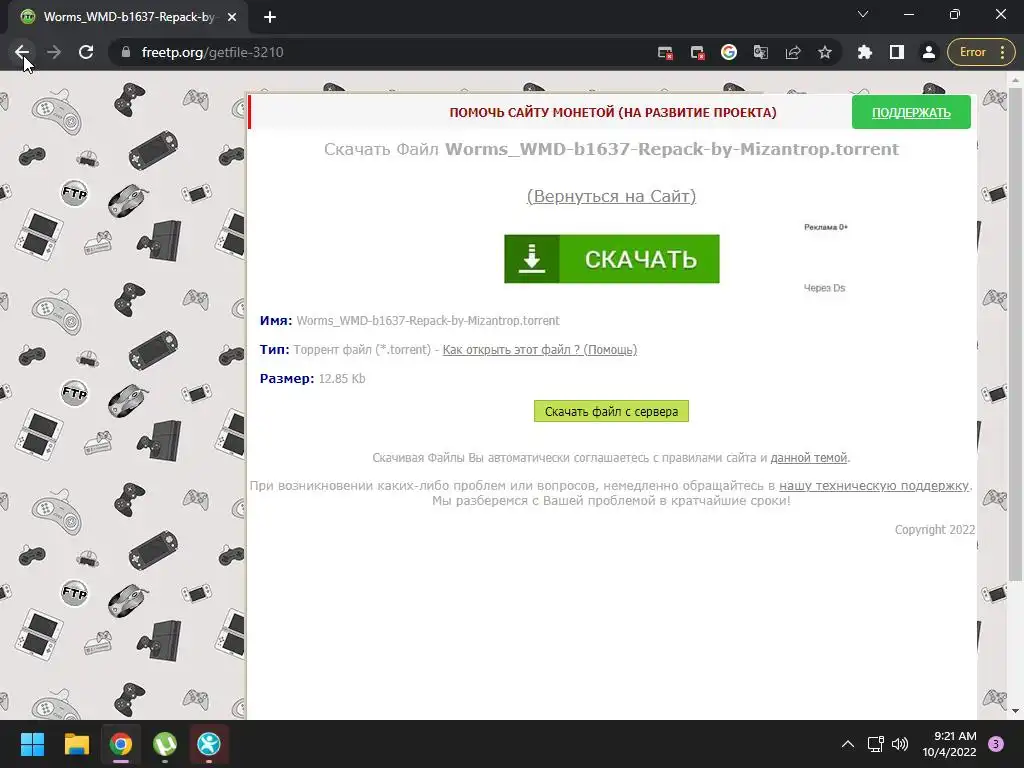Viewport: 1024px width, 768px height.
Task: Follow the Вернуться на Сайт link
Action: (611, 196)
